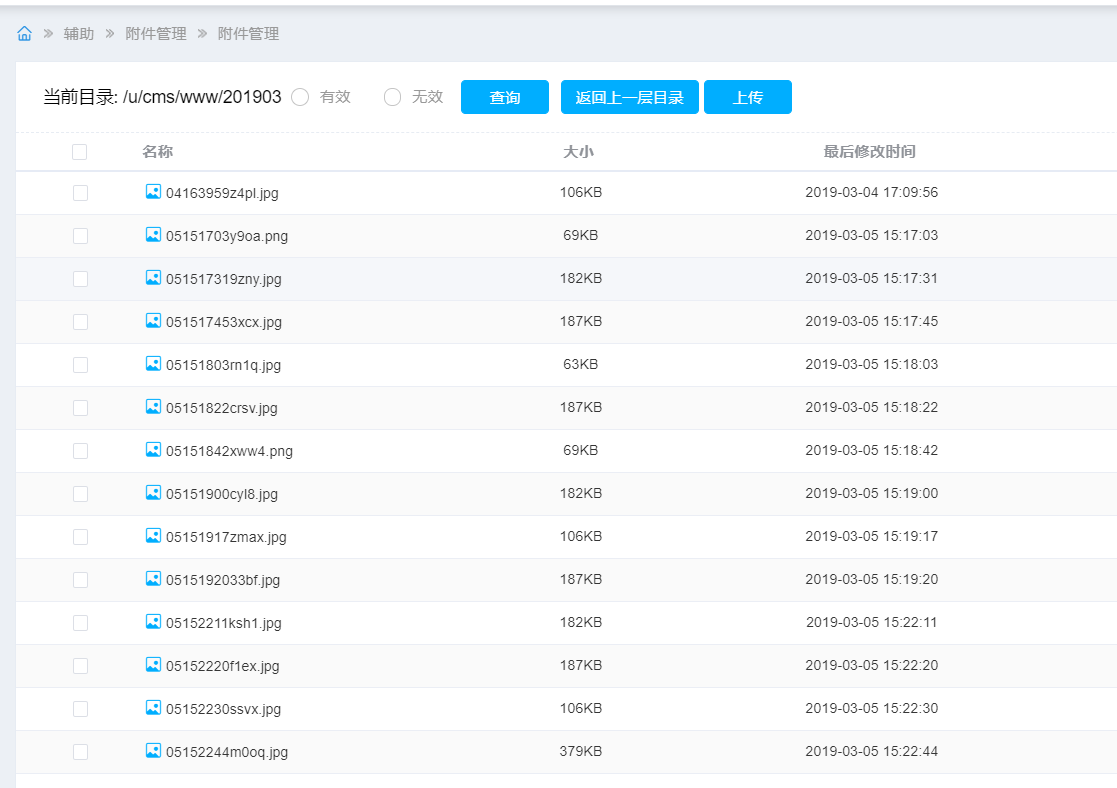Viewport: 1117px width, 788px height.
Task: Click image icon beside 05151803rn1q.jpg
Action: click(153, 364)
